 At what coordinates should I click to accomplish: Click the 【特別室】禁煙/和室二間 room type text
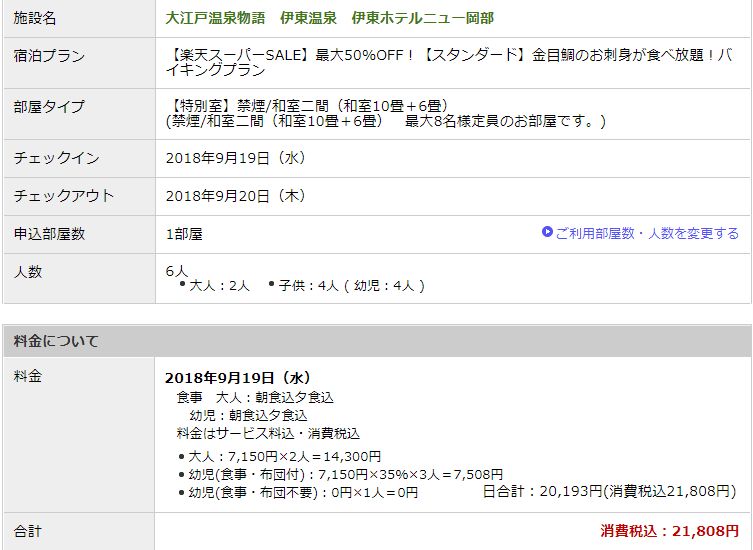tap(308, 106)
